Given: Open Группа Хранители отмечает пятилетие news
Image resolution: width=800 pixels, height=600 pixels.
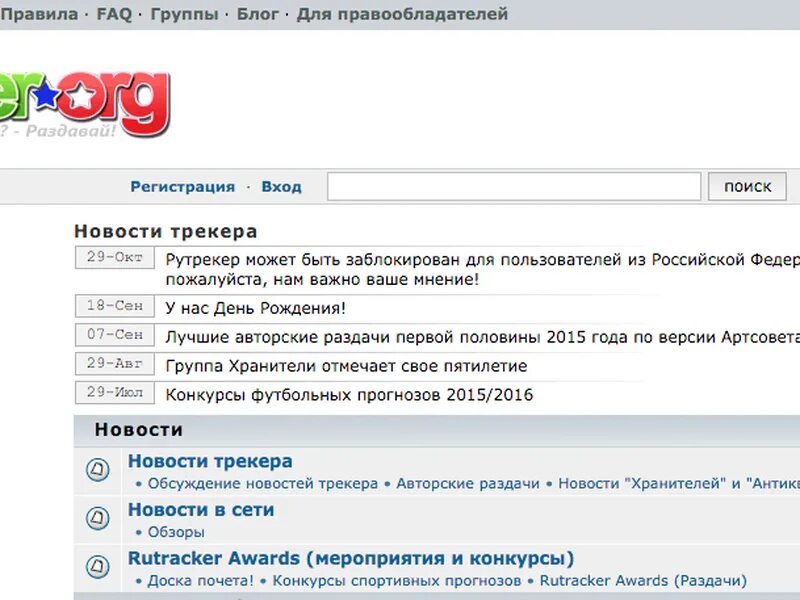Looking at the screenshot, I should click(x=346, y=366).
